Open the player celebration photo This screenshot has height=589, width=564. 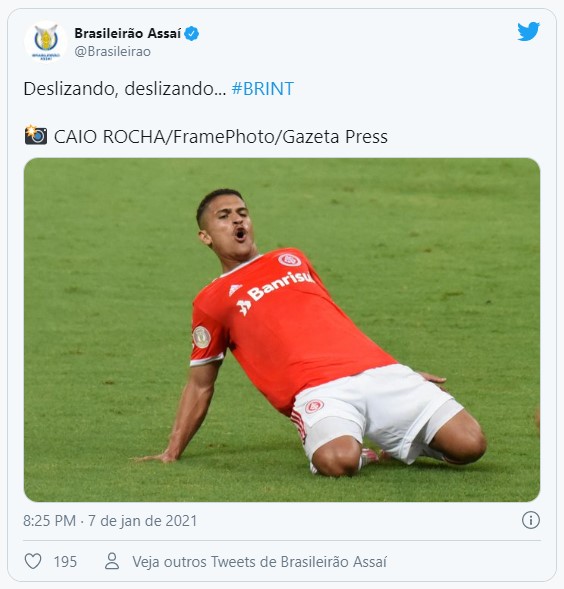[282, 330]
